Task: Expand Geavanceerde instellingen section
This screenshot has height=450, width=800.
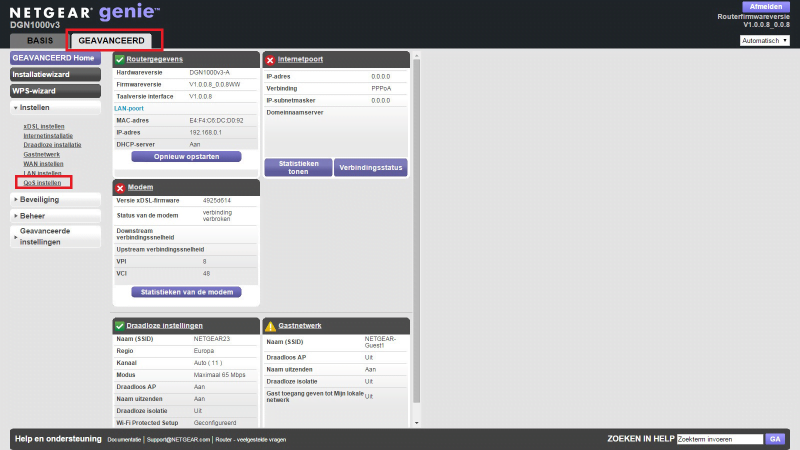Action: (55, 236)
